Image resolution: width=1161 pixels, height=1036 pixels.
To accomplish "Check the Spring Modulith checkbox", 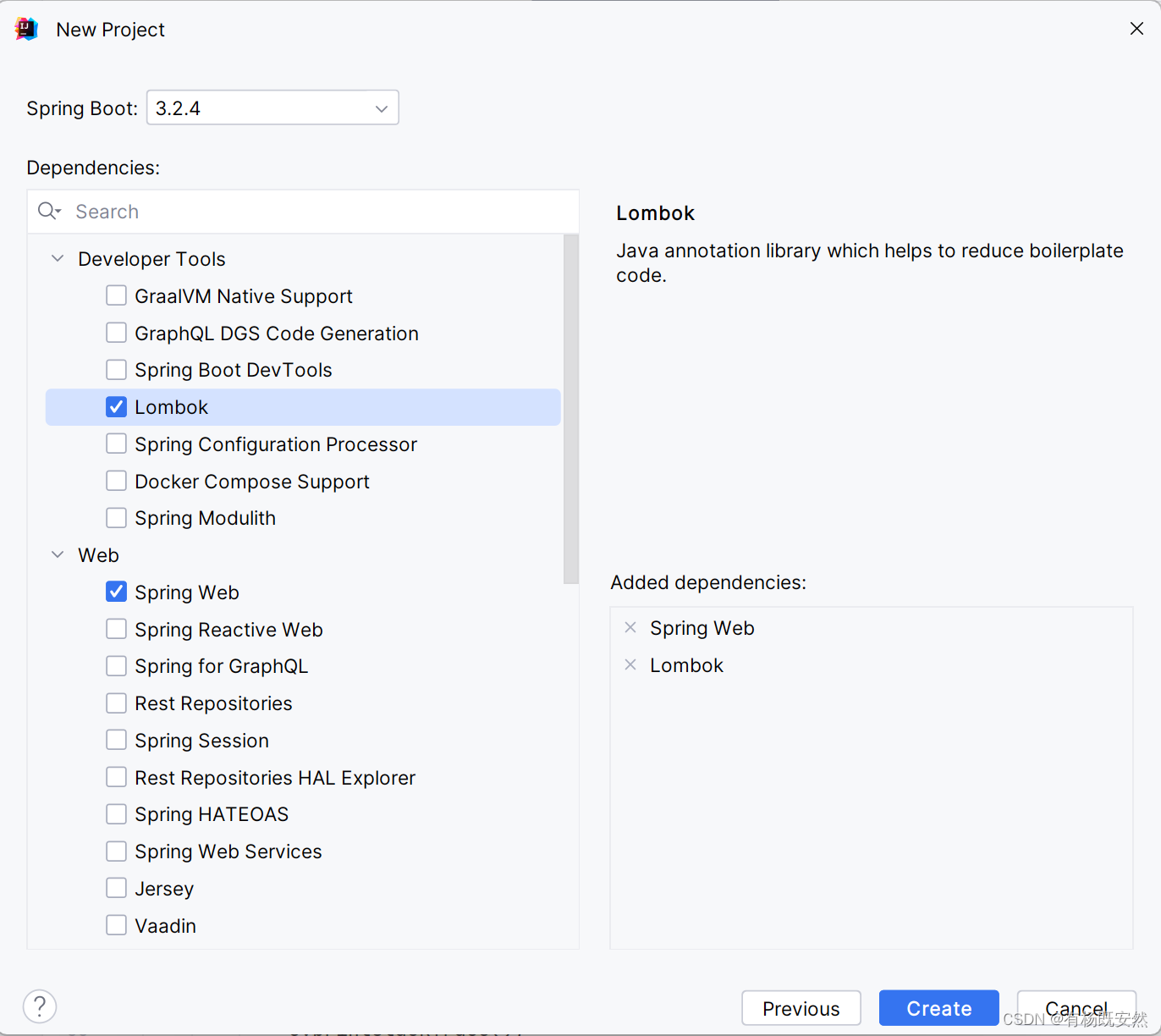I will pos(116,517).
